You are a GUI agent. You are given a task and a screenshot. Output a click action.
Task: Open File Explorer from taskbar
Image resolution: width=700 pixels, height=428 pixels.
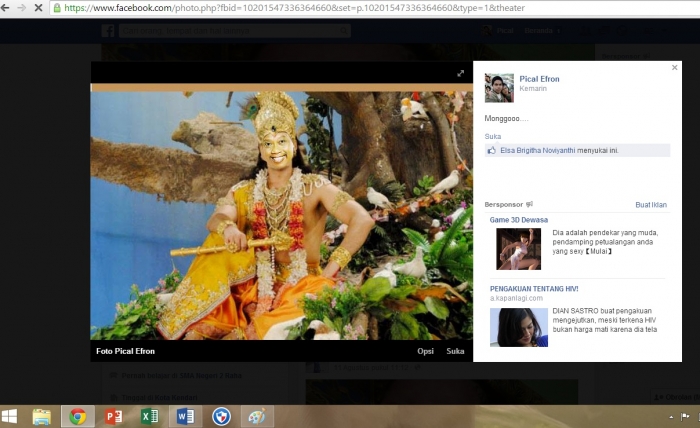tap(42, 417)
